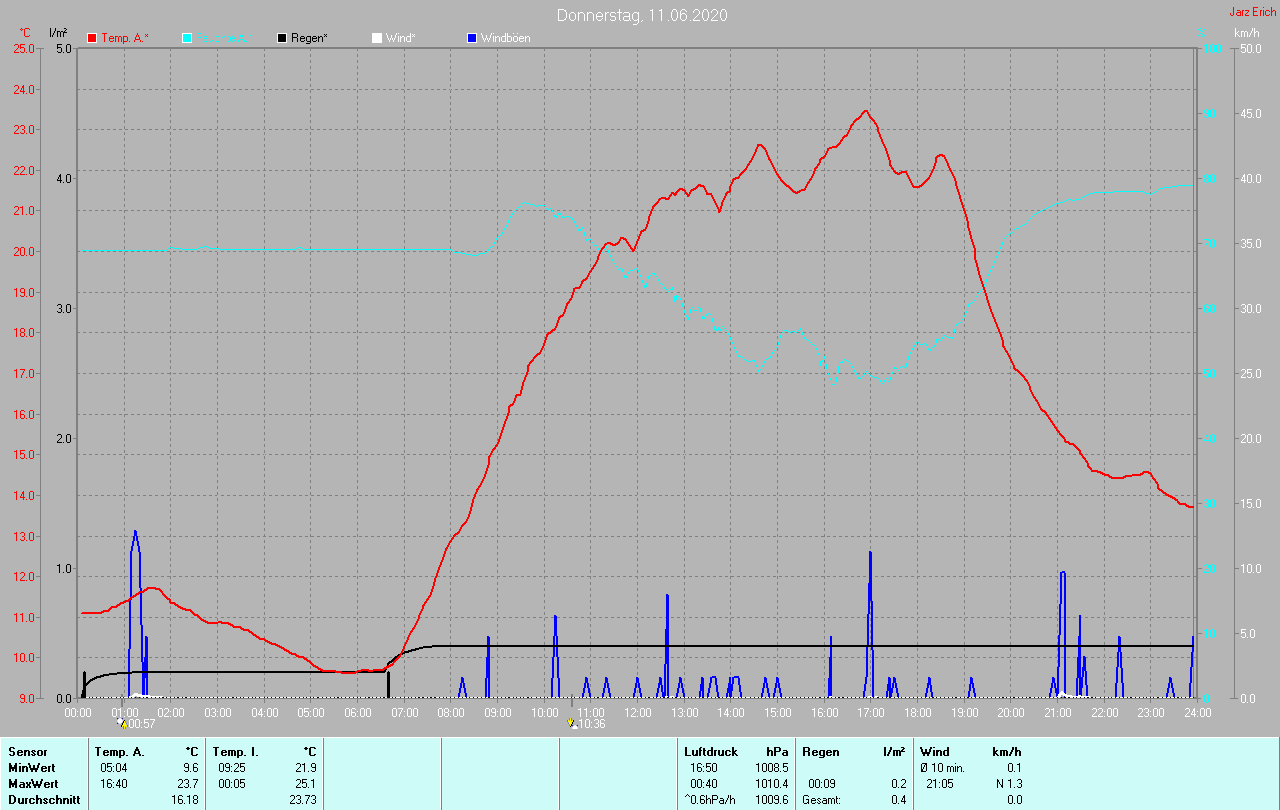The image size is (1280, 810).
Task: Click the Sensor header in stats table
Action: click(27, 752)
